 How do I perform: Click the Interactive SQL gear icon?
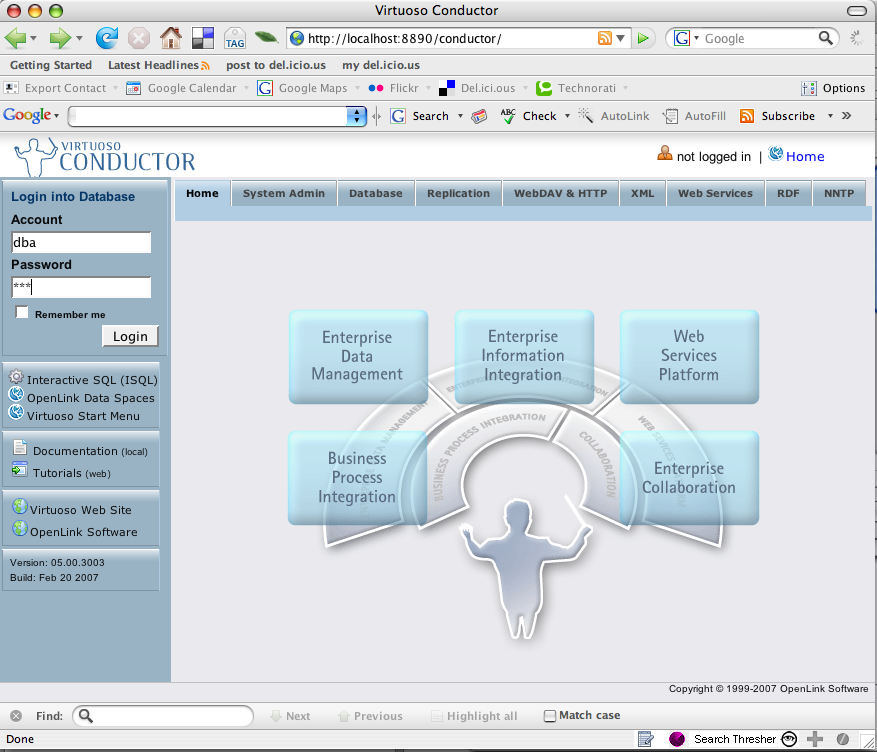[x=16, y=376]
